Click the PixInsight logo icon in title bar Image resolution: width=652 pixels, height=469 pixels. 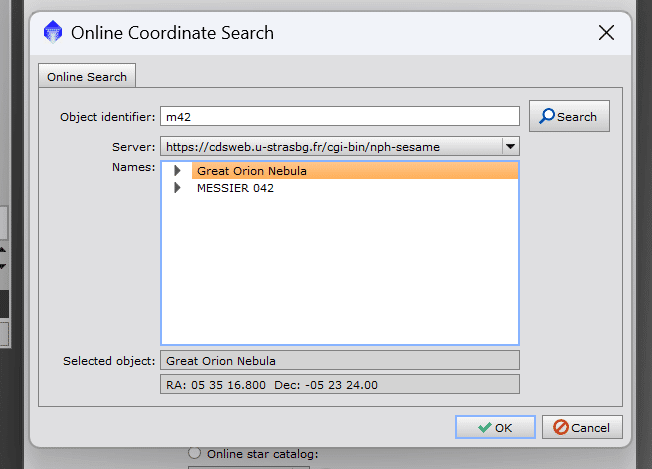(53, 32)
